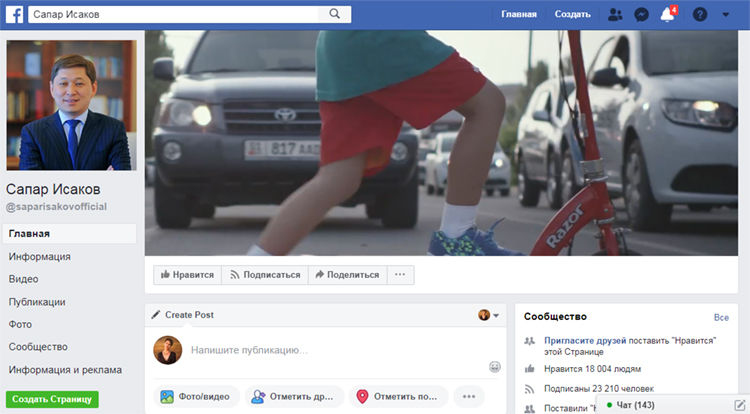
Task: Open chat compose icon in chat bar
Action: tap(739, 404)
